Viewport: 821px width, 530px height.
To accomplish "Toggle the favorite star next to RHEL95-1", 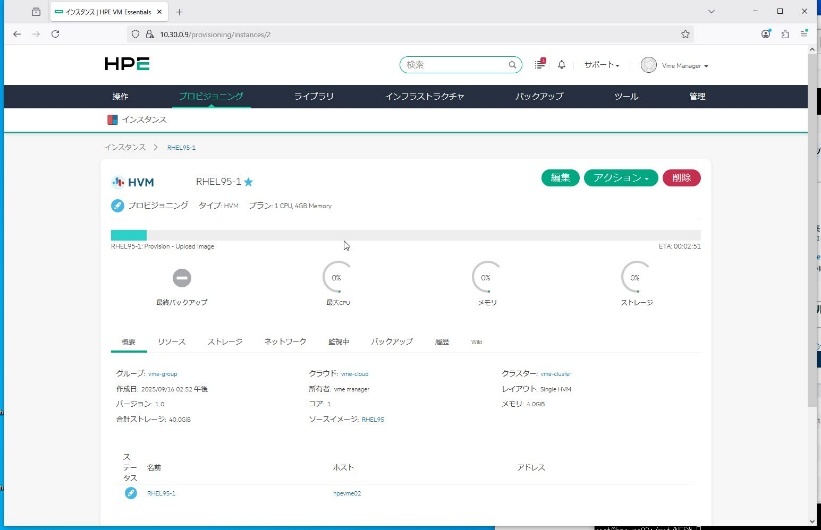I will (249, 182).
